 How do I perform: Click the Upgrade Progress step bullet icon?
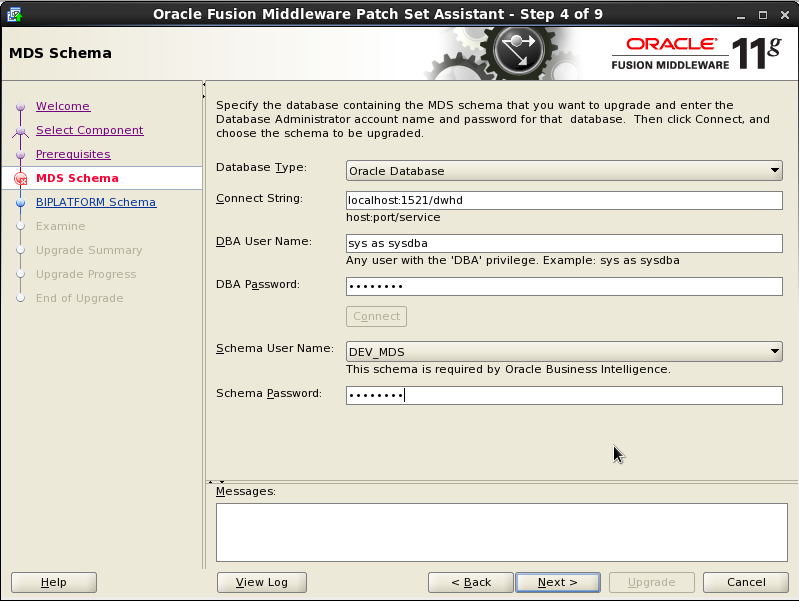coord(20,274)
